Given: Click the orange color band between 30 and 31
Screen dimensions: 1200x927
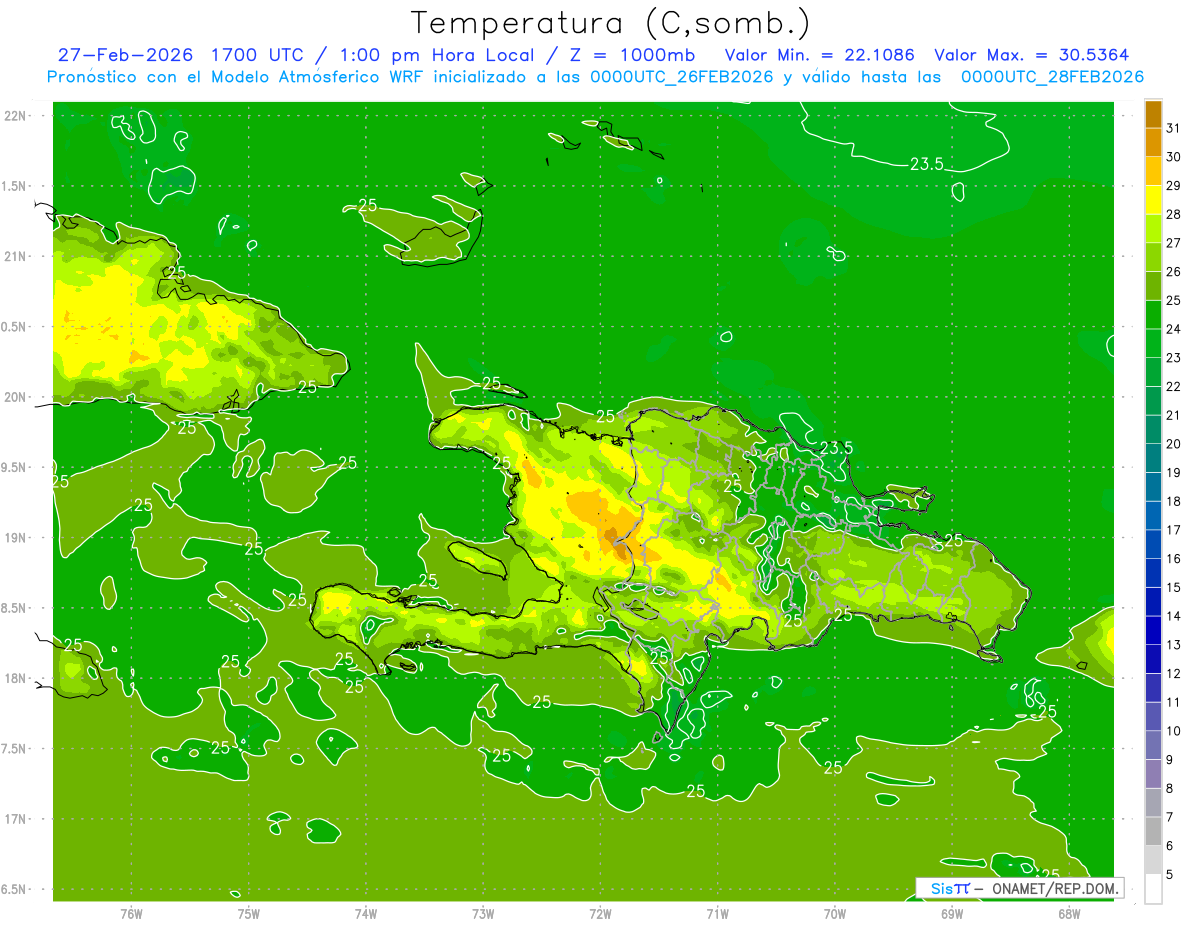Looking at the screenshot, I should pos(1154,142).
